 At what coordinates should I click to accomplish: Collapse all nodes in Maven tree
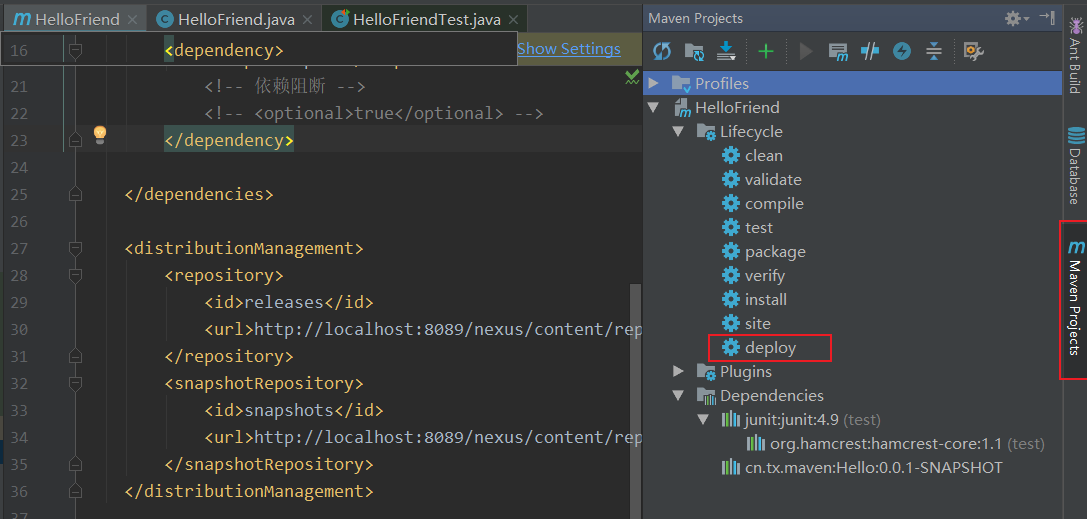[934, 51]
